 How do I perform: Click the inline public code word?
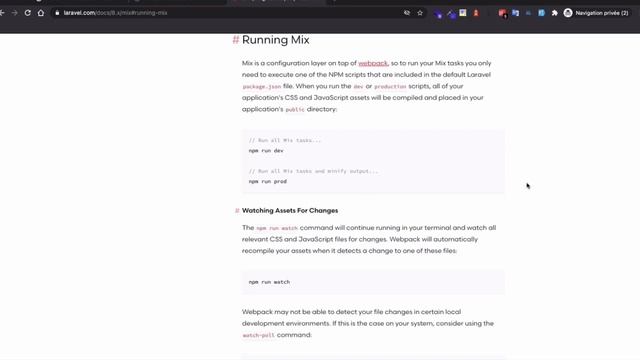(295, 109)
